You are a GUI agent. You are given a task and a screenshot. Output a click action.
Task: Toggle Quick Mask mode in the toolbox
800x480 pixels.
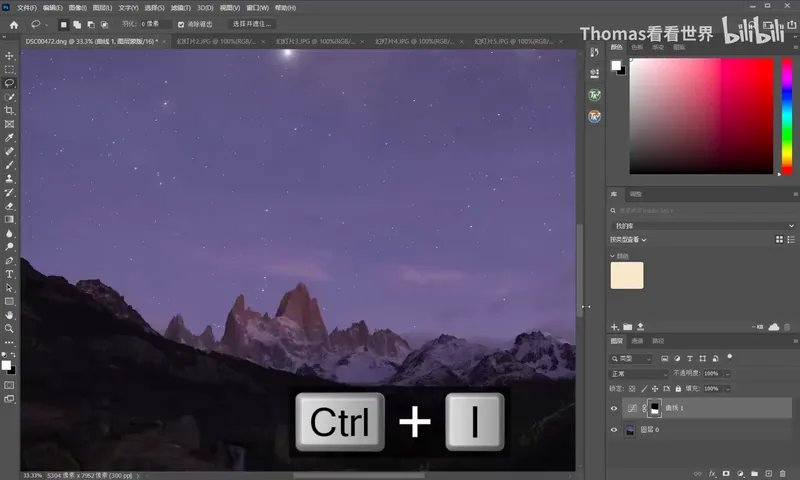9,385
